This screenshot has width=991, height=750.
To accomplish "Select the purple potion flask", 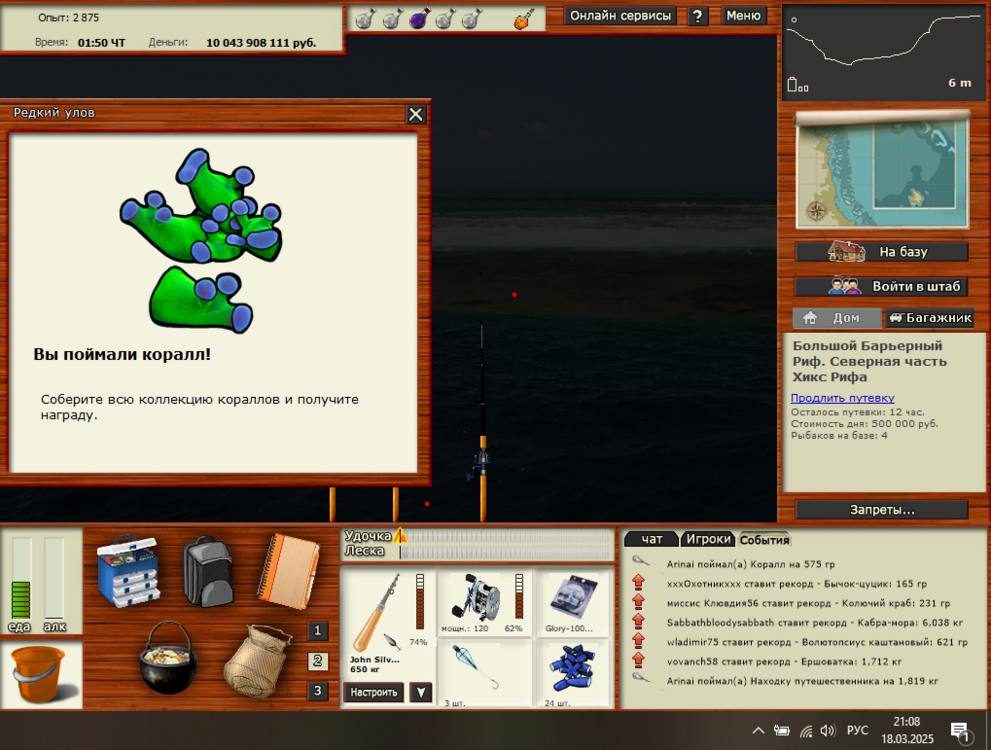I will click(419, 18).
